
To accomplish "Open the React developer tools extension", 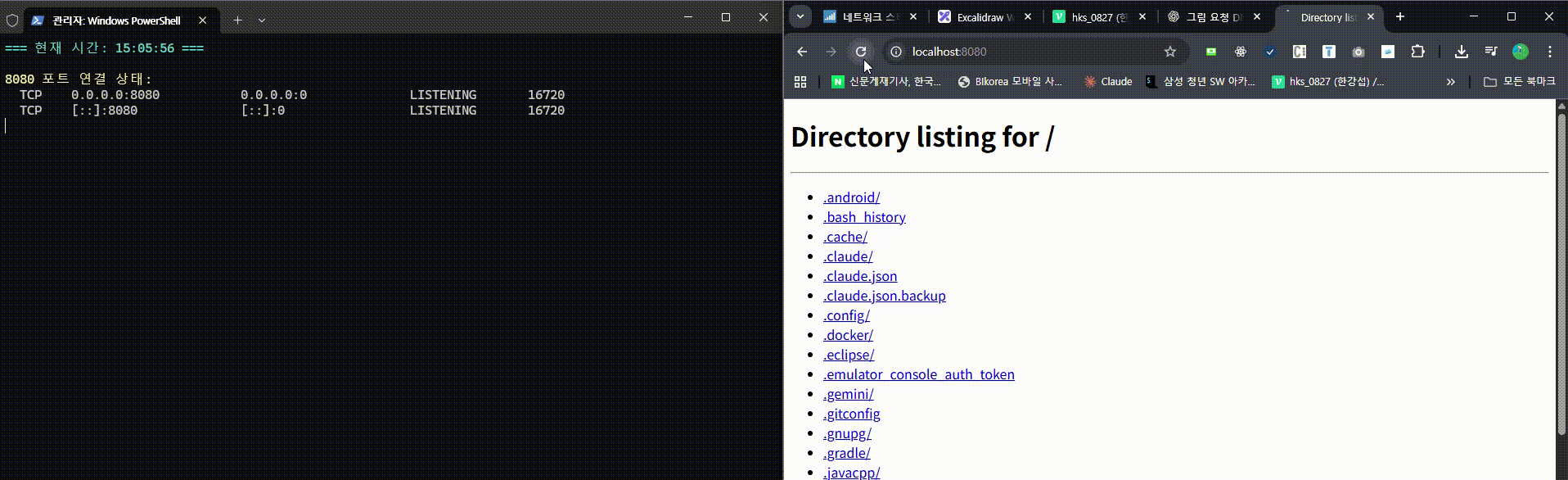I will pos(1241,52).
